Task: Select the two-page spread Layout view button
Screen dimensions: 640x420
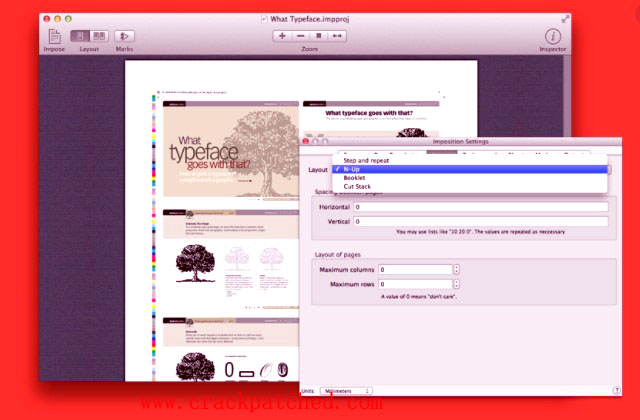Action: [x=99, y=36]
